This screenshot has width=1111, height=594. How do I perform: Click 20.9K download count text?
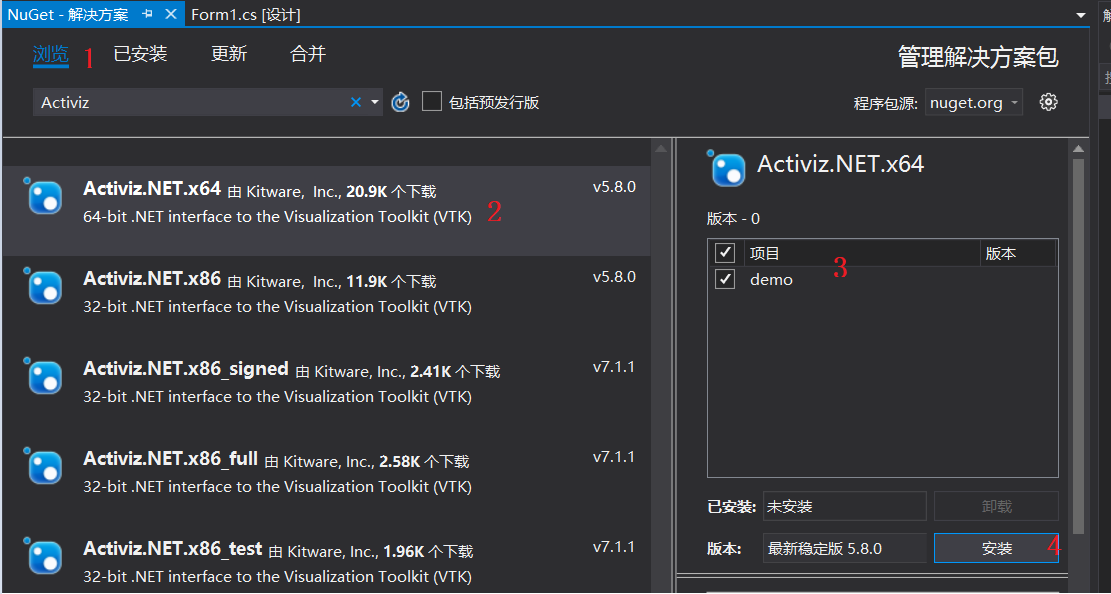point(367,191)
